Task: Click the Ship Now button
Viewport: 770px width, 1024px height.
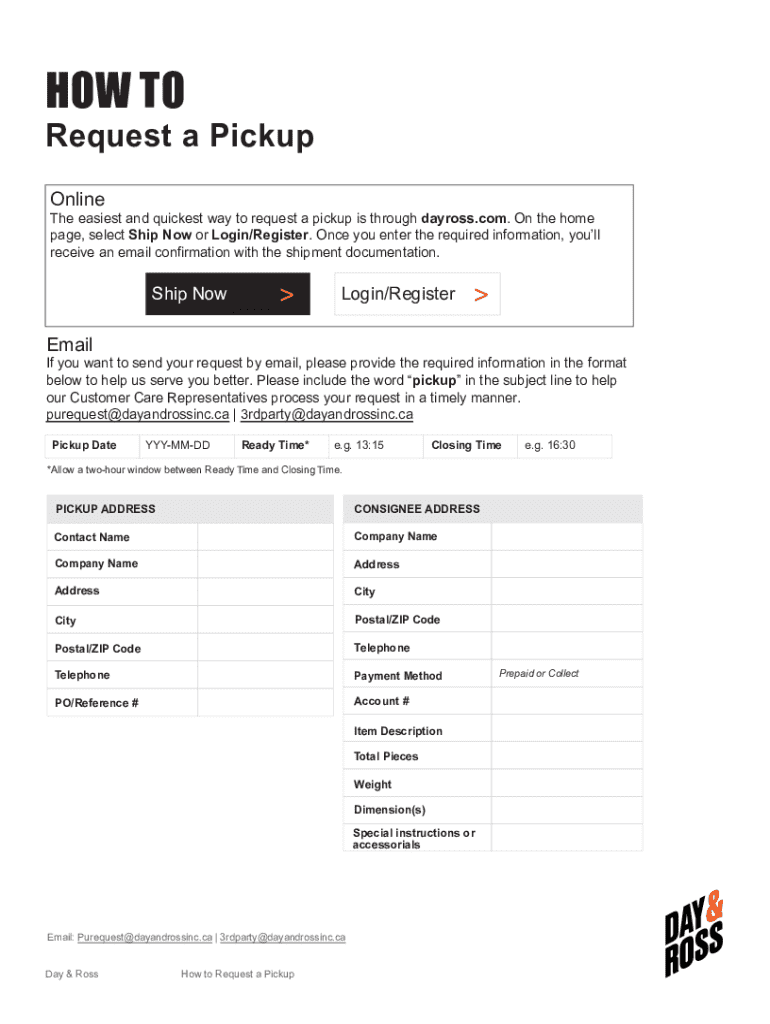Action: click(x=227, y=294)
